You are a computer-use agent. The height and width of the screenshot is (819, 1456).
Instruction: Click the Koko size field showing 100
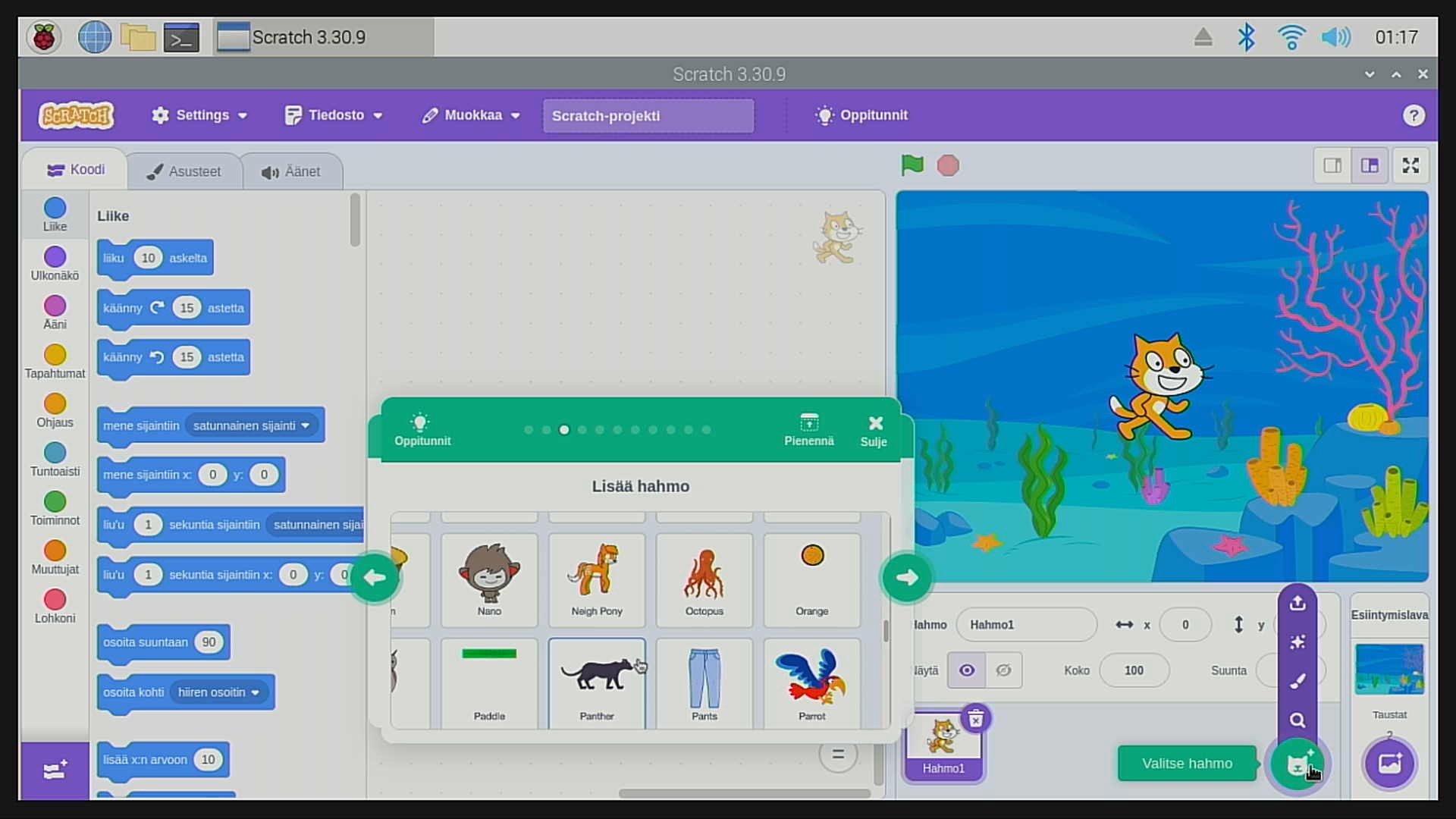point(1134,670)
